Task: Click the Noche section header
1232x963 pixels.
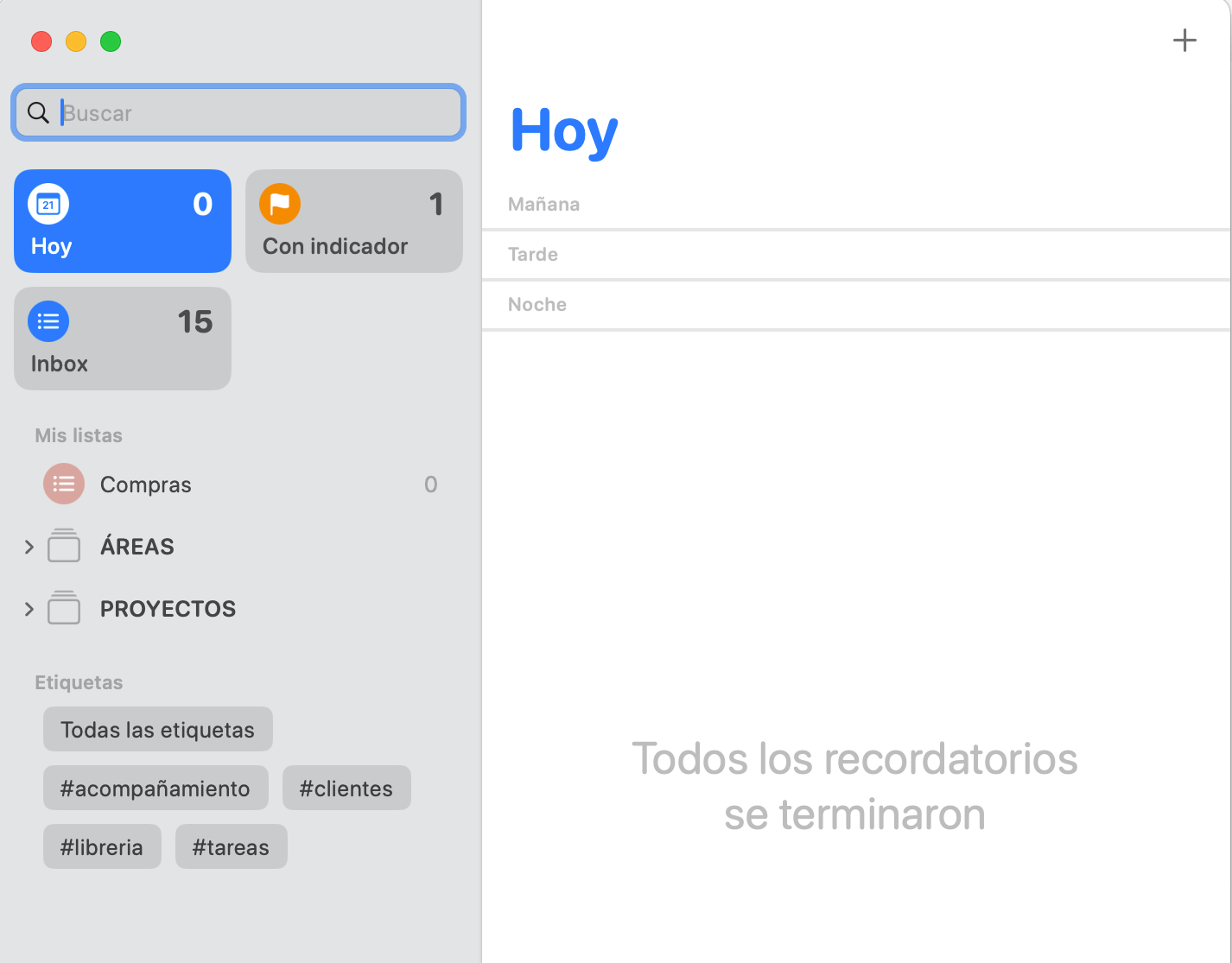Action: click(537, 304)
